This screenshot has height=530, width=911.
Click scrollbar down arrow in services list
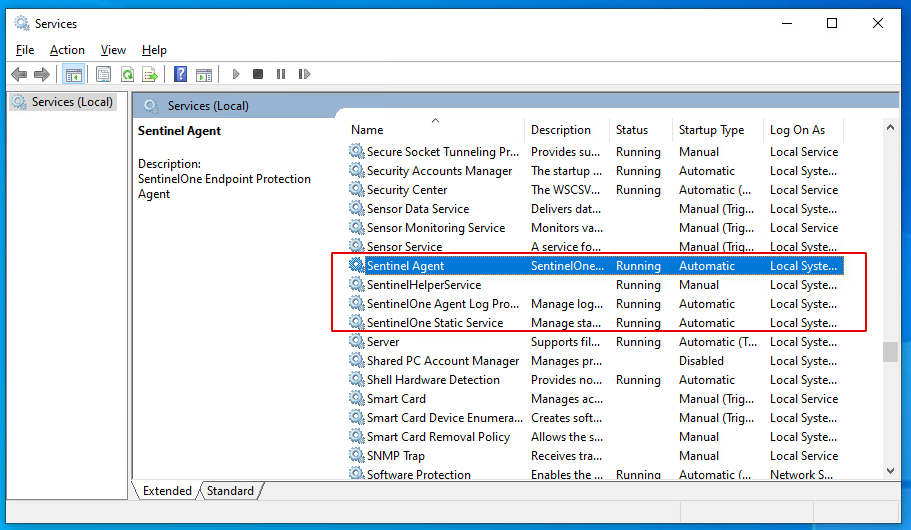pos(890,471)
